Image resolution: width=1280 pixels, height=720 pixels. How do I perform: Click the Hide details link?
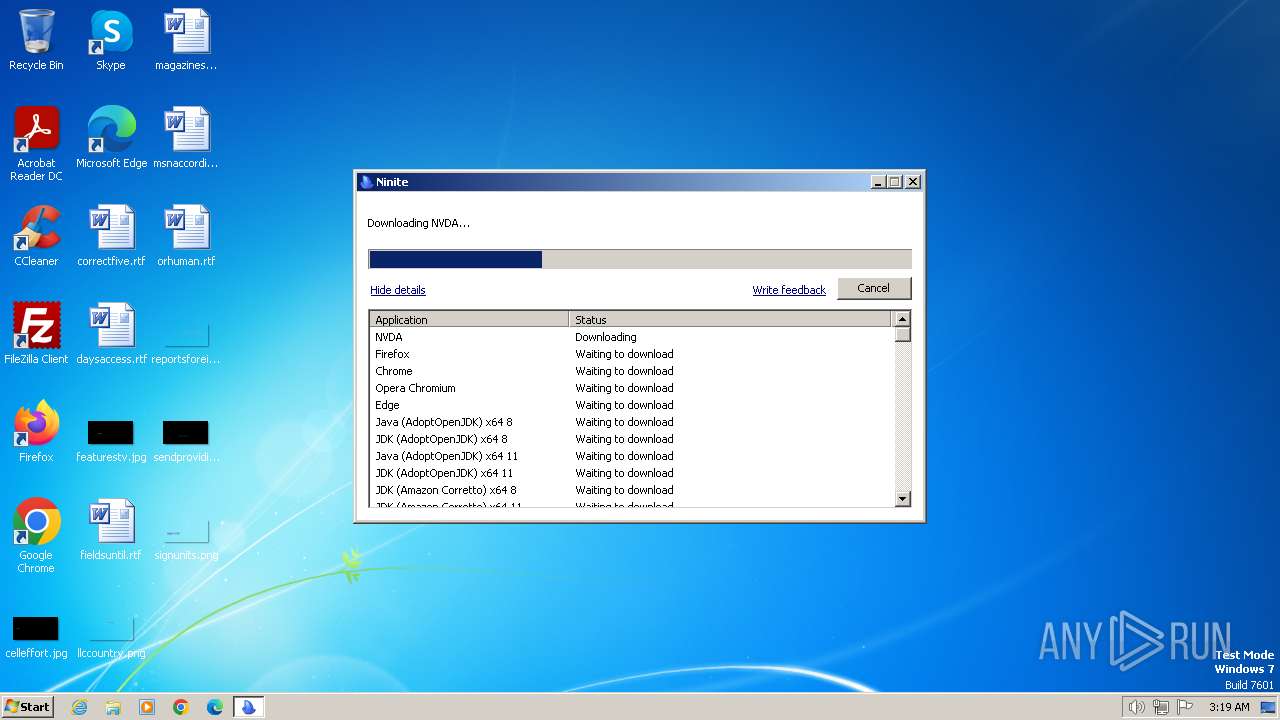398,290
